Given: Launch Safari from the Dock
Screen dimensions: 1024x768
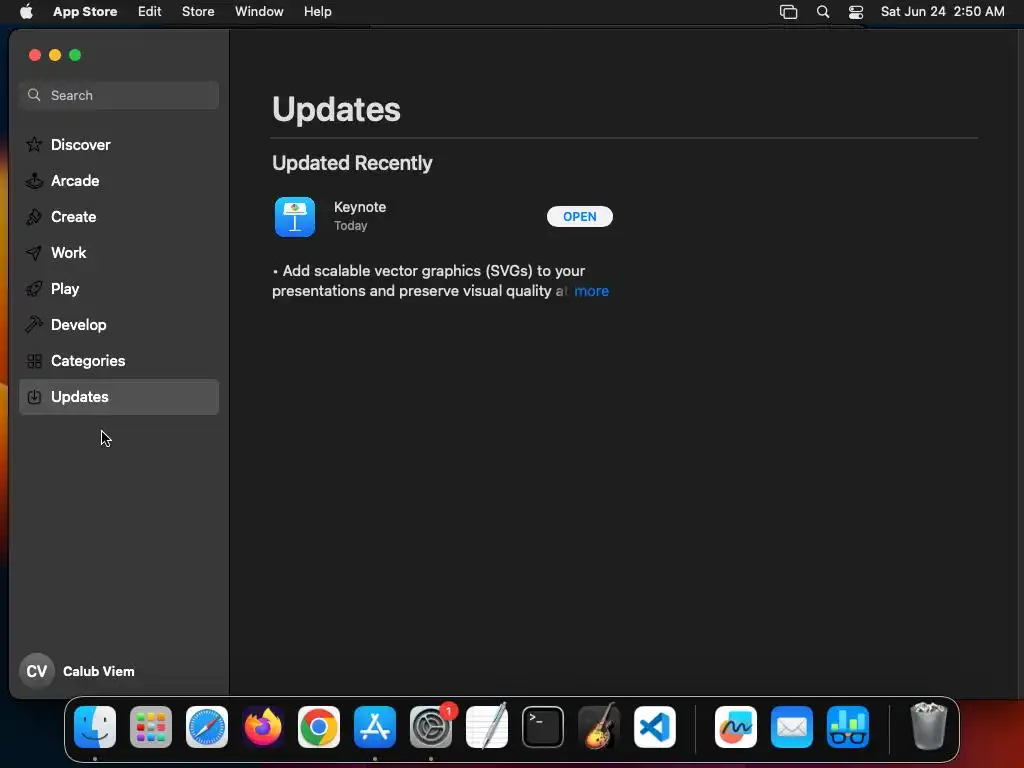Looking at the screenshot, I should (x=207, y=727).
